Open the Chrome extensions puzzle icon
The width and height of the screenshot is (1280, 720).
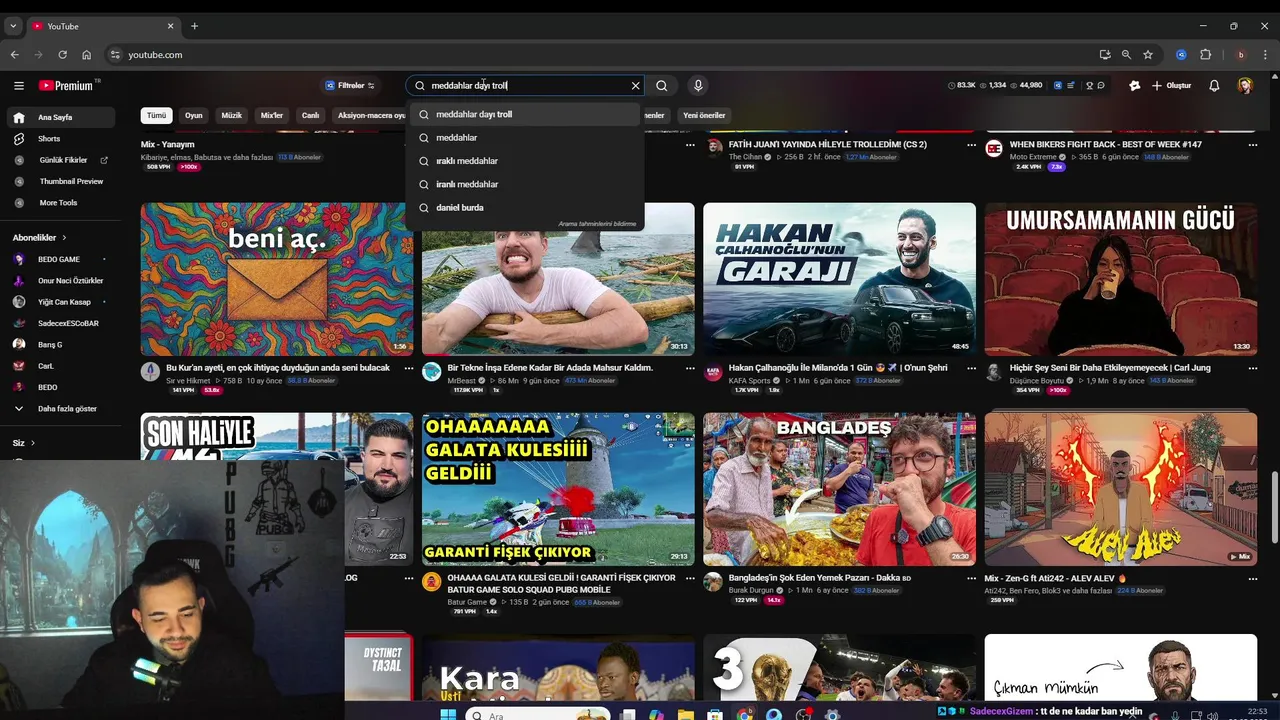1205,55
